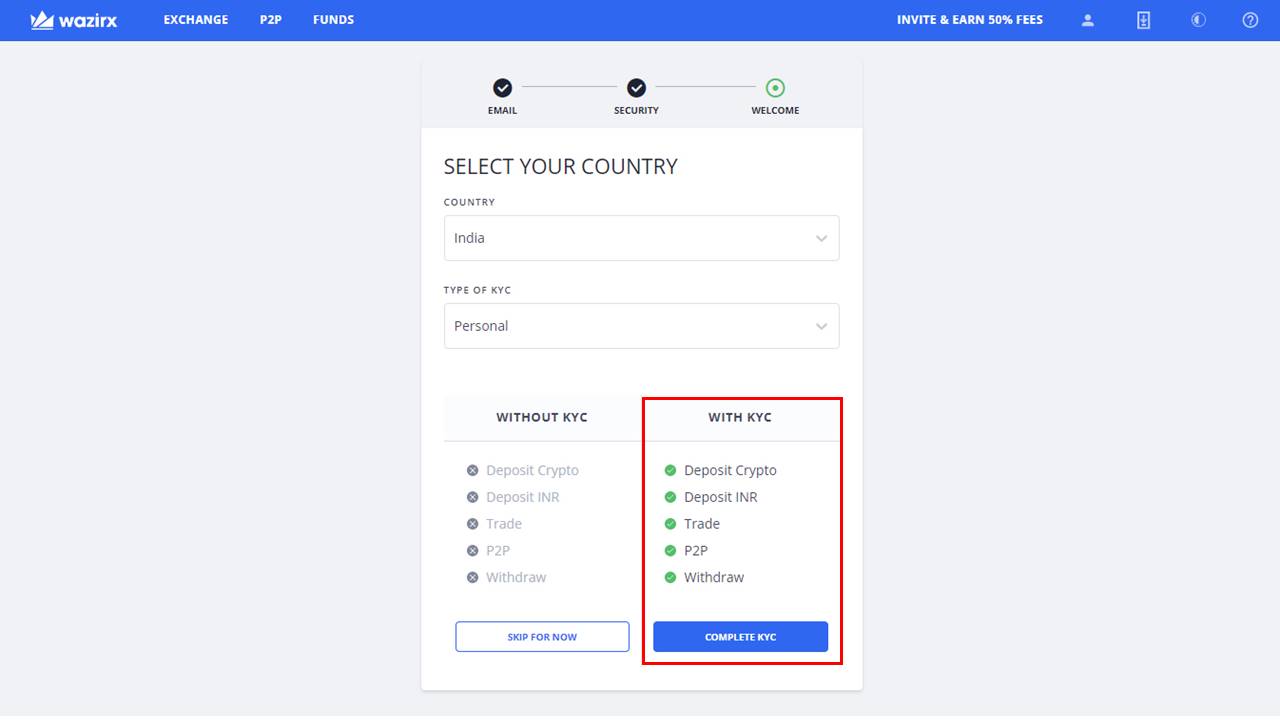Open the Country dropdown showing India

point(641,238)
